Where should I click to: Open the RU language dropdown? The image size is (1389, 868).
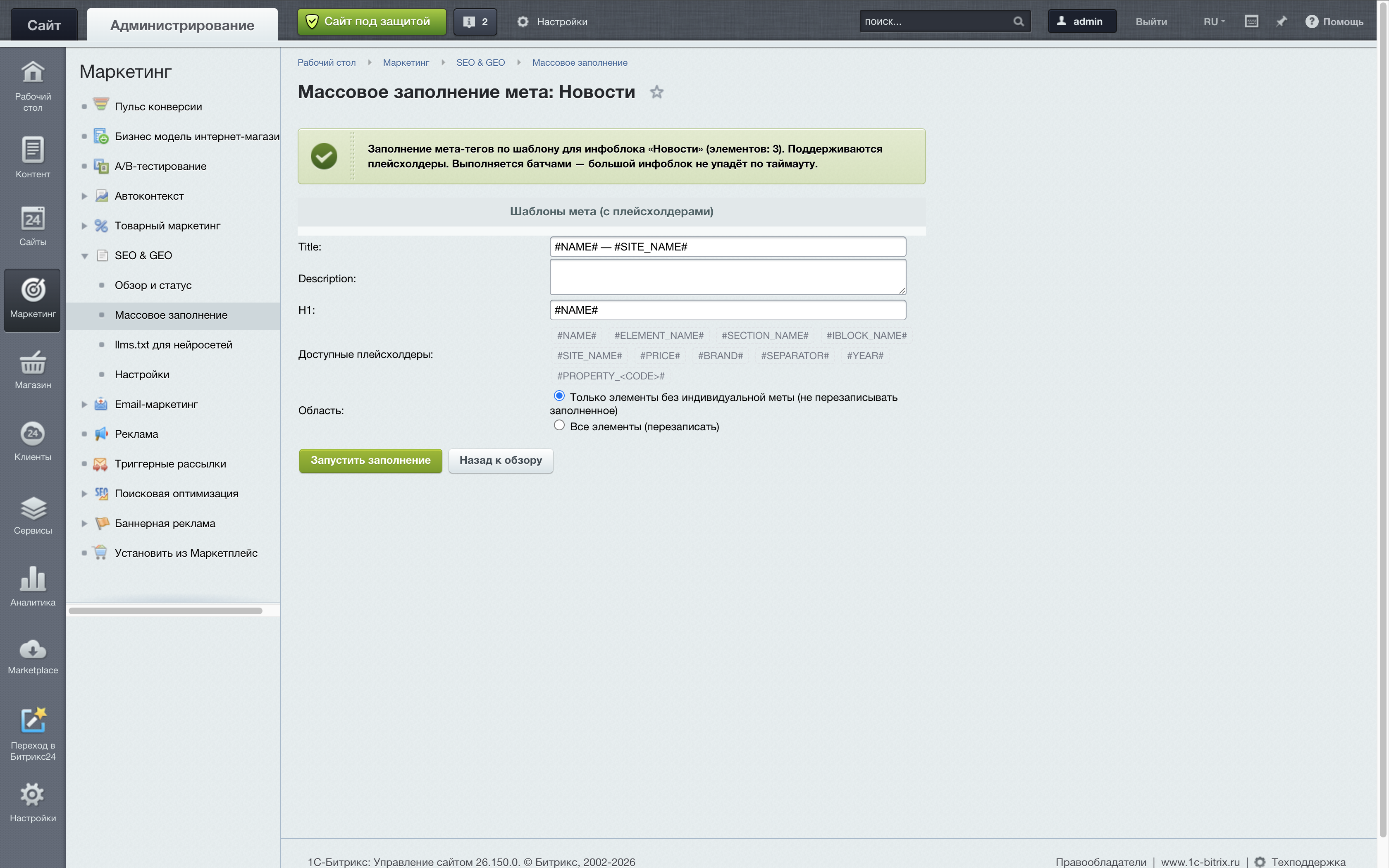click(1214, 21)
